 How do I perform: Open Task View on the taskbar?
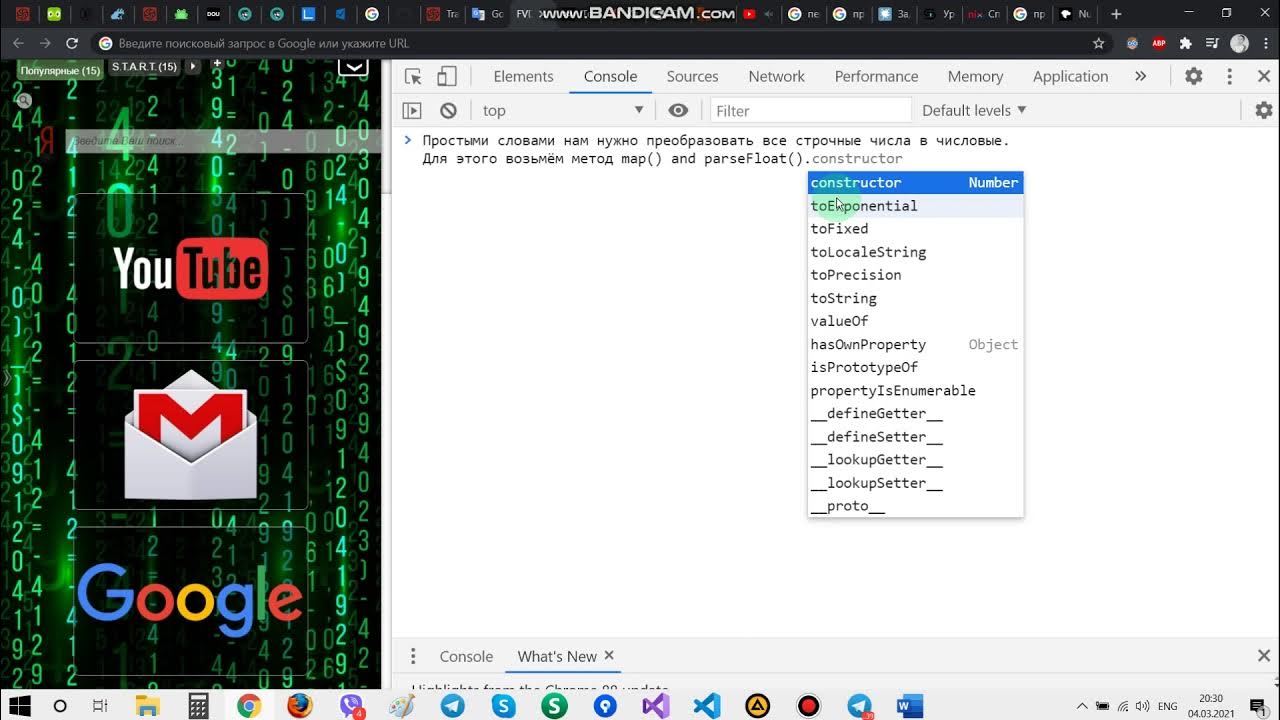point(100,706)
